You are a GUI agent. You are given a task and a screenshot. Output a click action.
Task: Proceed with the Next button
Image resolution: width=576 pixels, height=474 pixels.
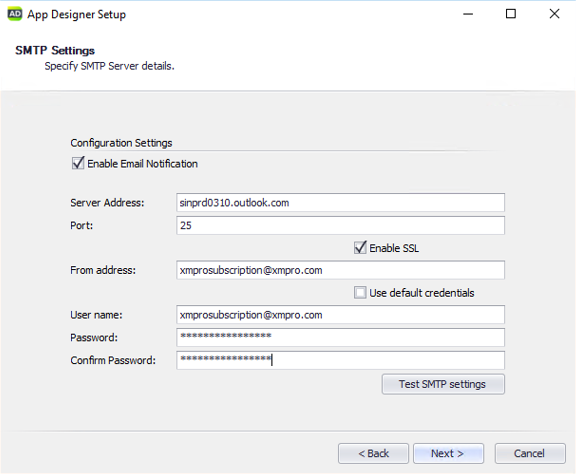[x=448, y=453]
